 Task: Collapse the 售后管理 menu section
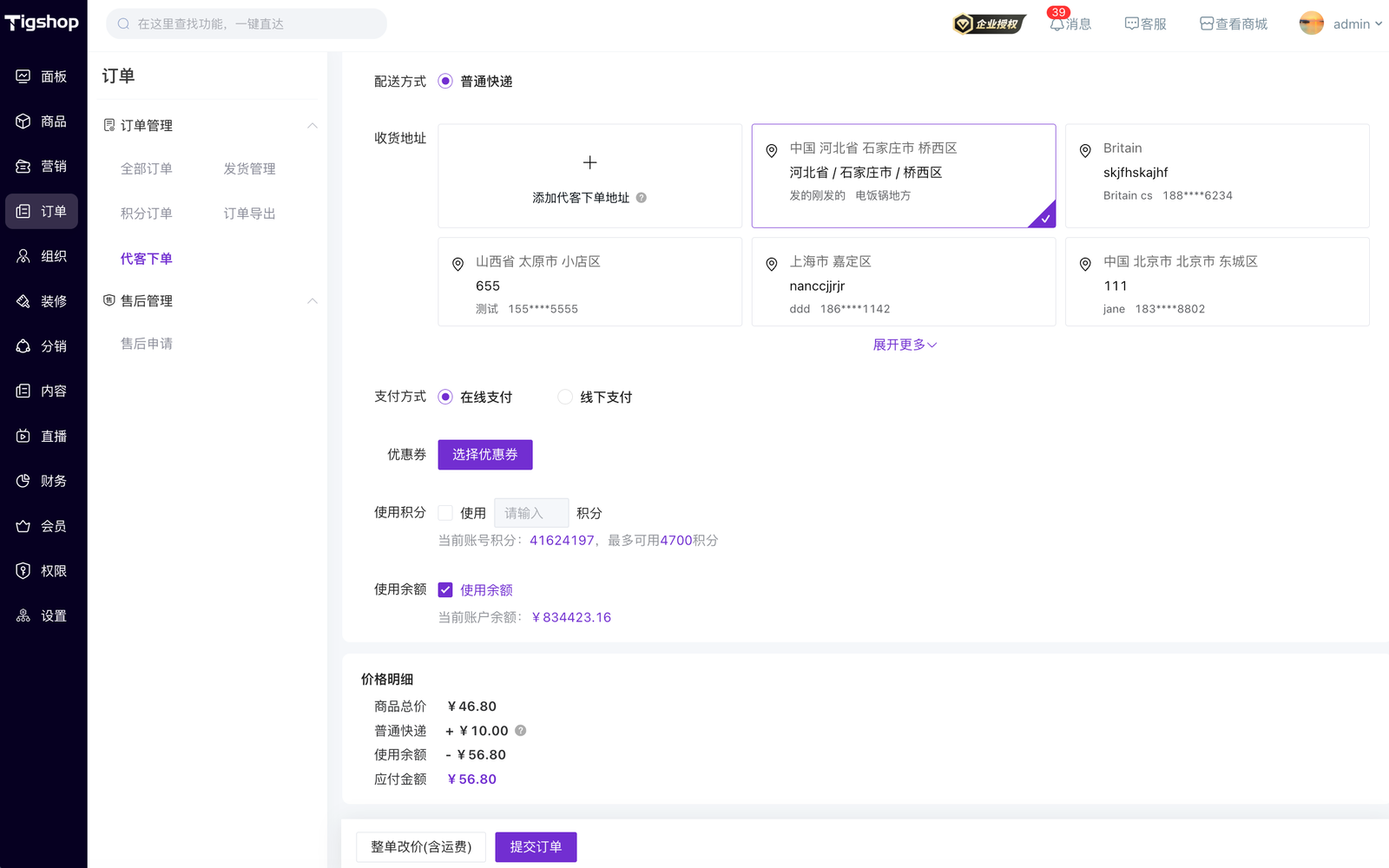tap(313, 301)
